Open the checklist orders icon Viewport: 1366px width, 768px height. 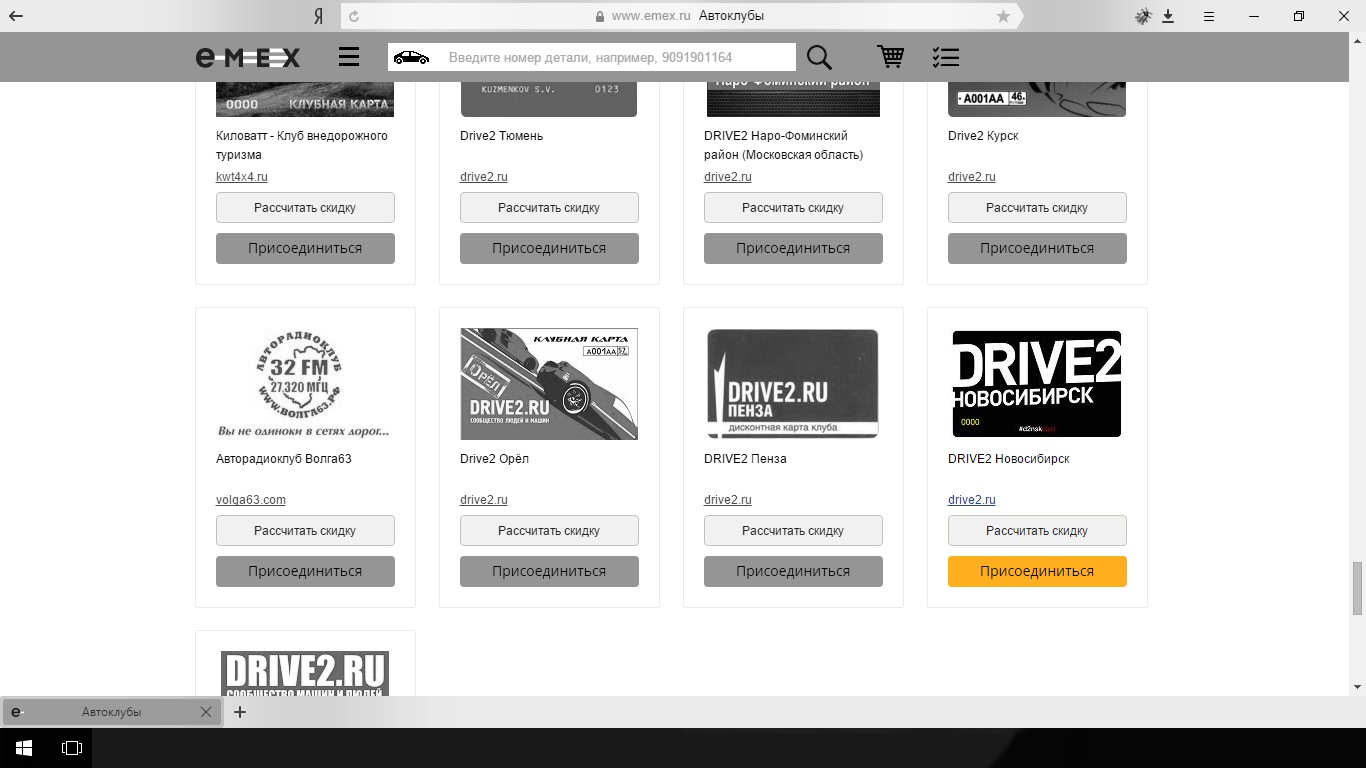point(945,57)
